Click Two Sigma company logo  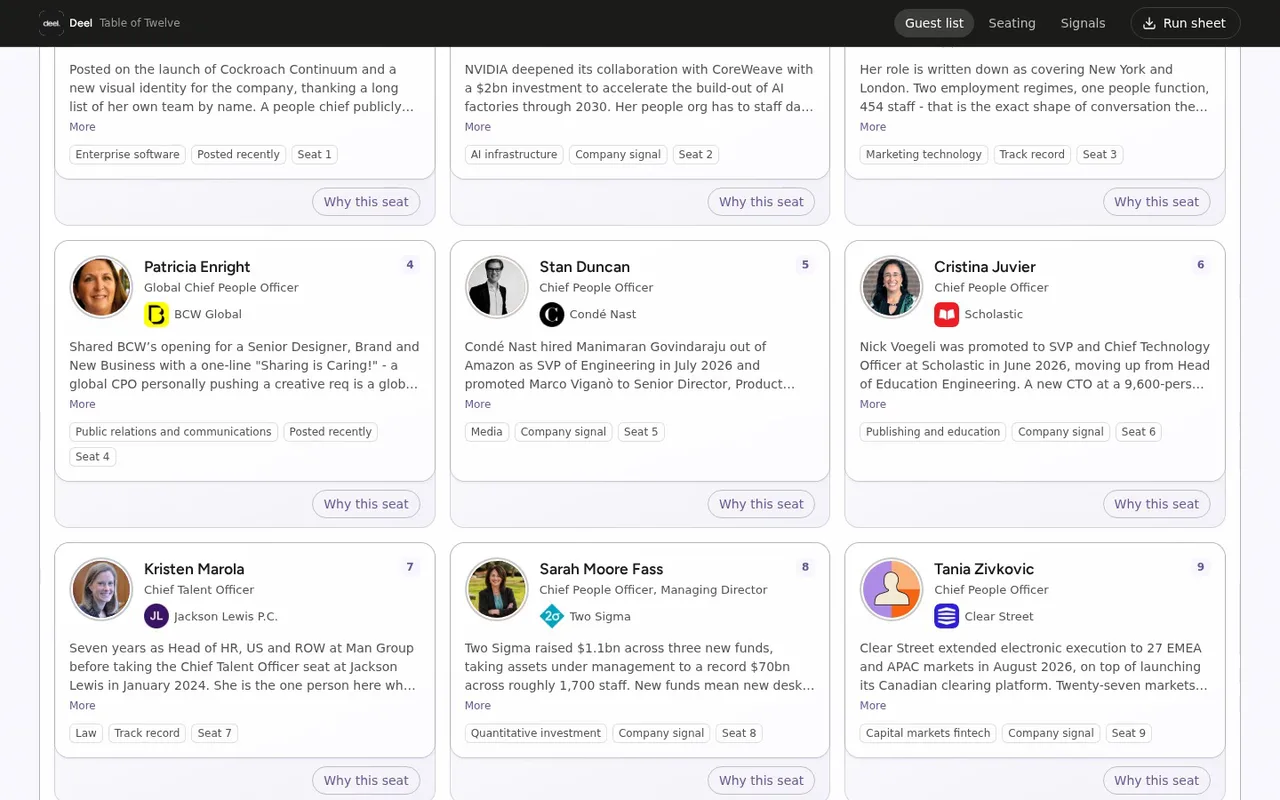tap(552, 616)
